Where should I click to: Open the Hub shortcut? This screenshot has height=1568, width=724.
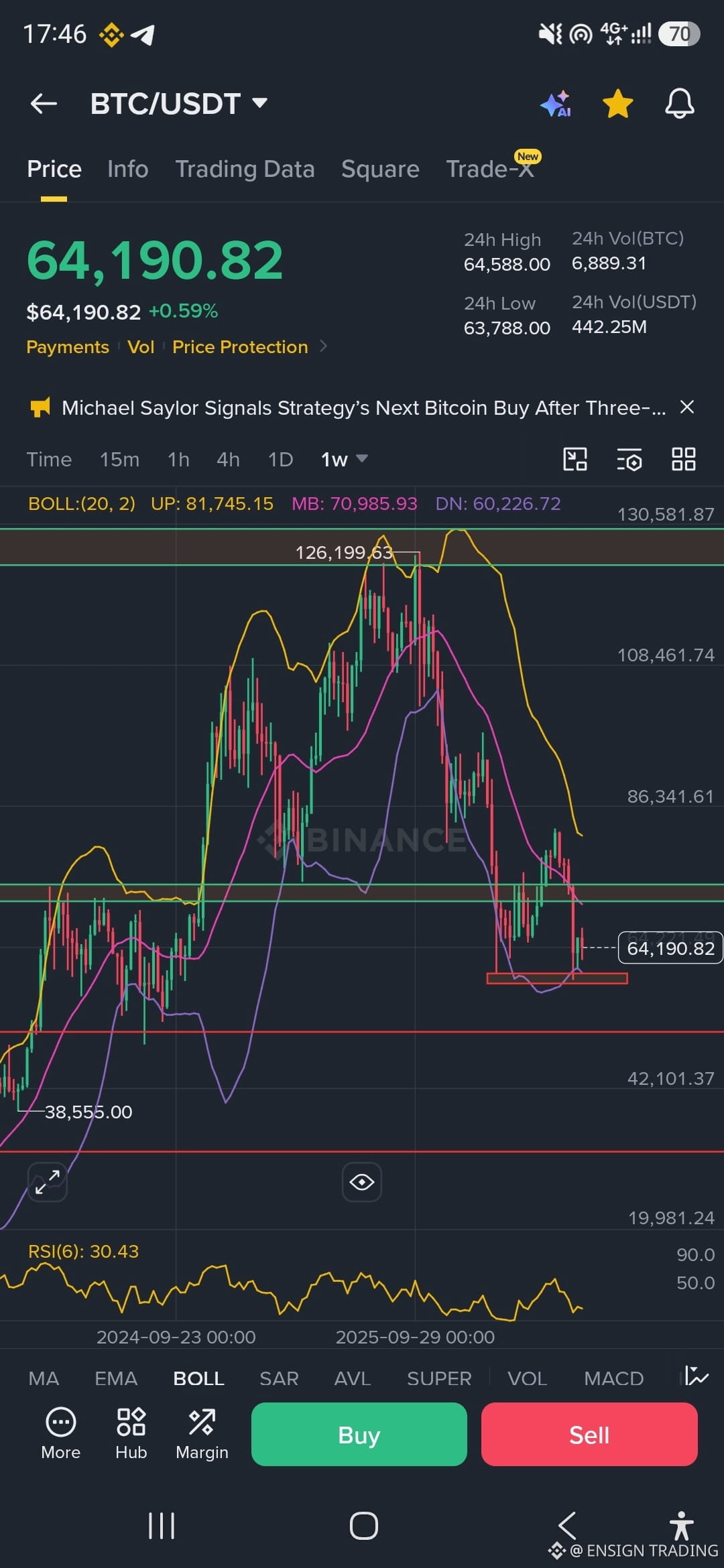(131, 1434)
